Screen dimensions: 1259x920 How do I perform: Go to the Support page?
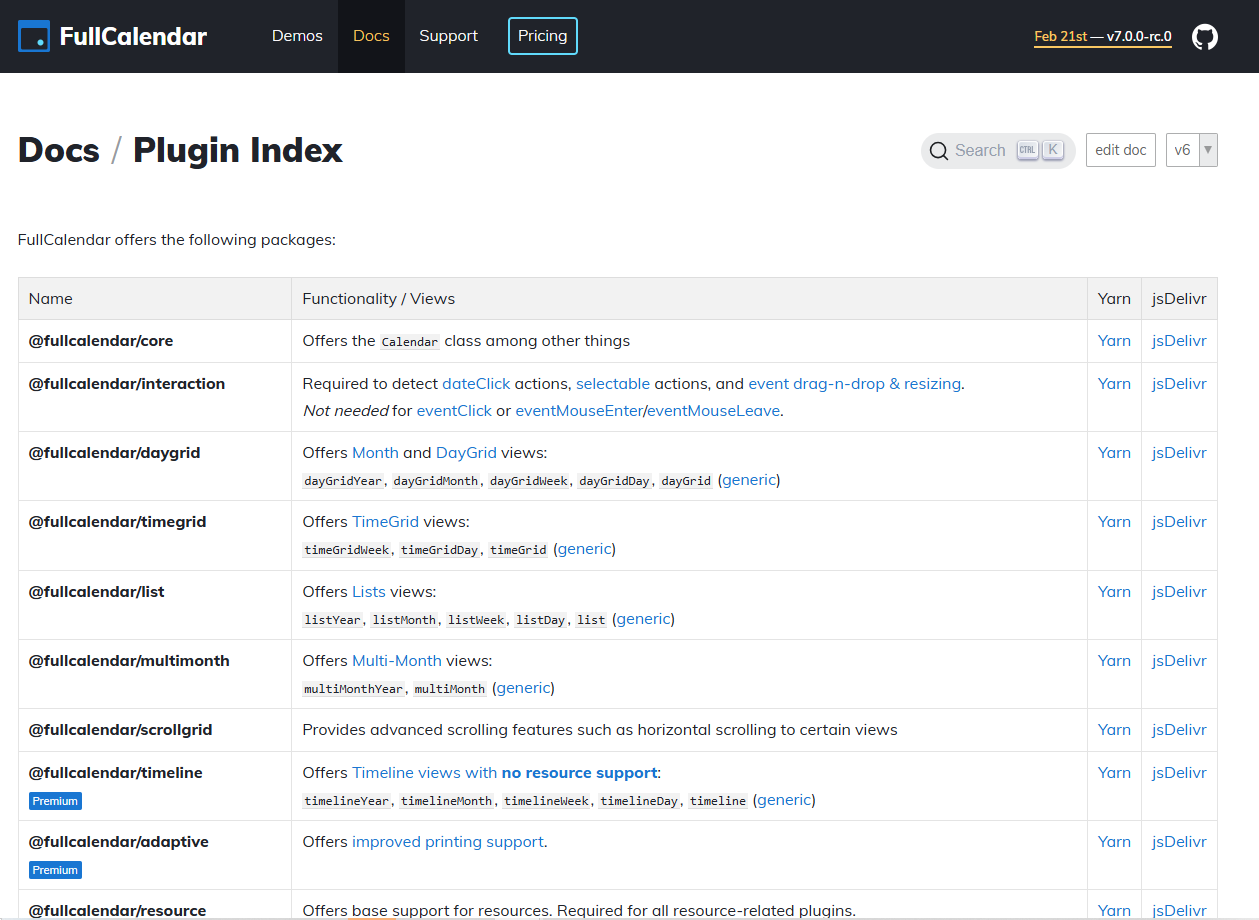[x=448, y=36]
